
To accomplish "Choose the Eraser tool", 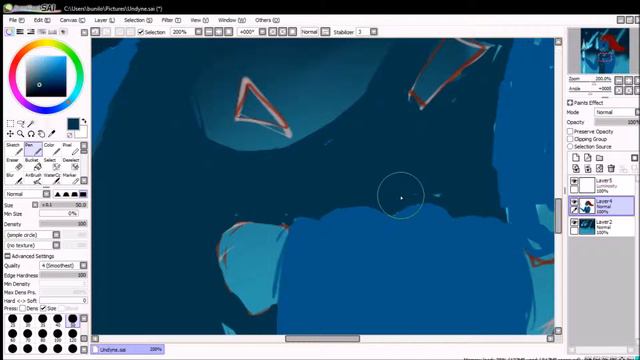I will click(14, 164).
